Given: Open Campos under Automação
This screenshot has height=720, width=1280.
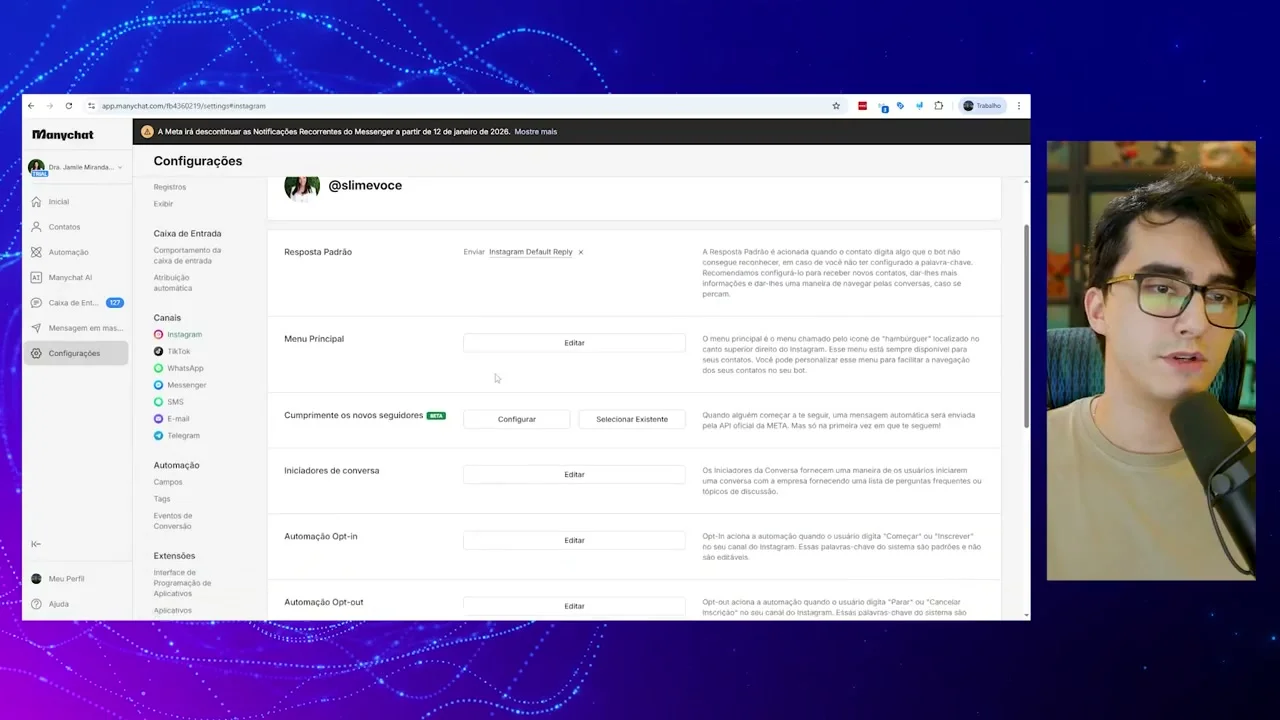Looking at the screenshot, I should (168, 482).
